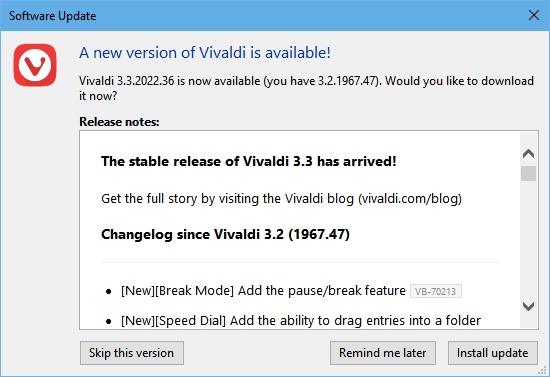Image resolution: width=550 pixels, height=377 pixels.
Task: Click the 'Release notes:' label
Action: 119,122
